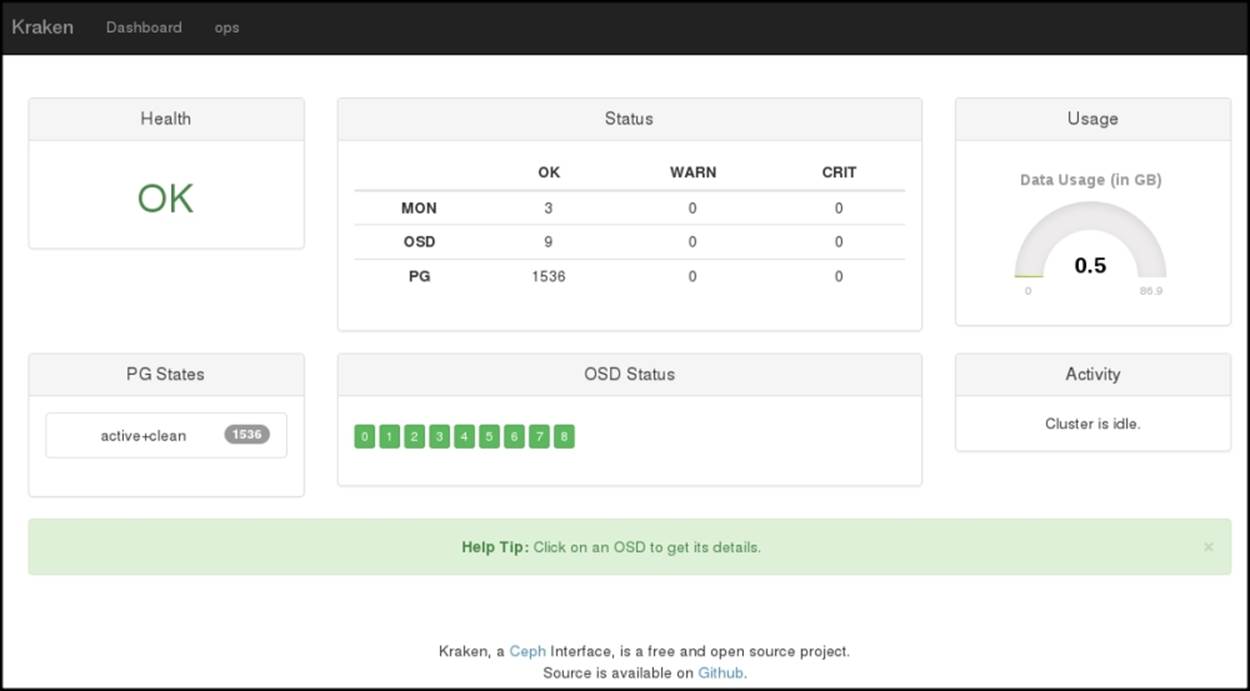Click the Kraken brand logo
The width and height of the screenshot is (1250, 691).
[42, 27]
